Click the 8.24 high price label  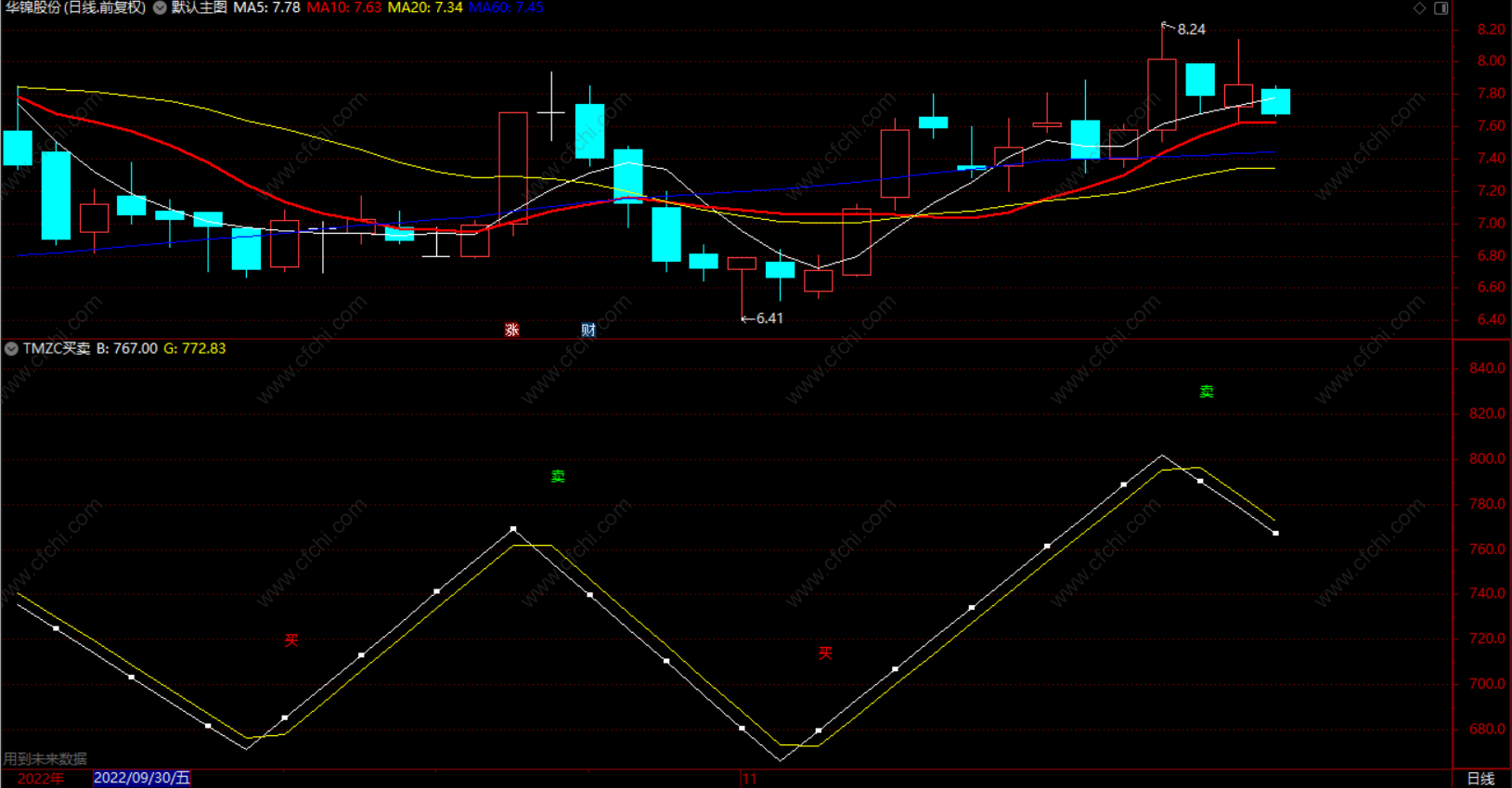click(1191, 30)
